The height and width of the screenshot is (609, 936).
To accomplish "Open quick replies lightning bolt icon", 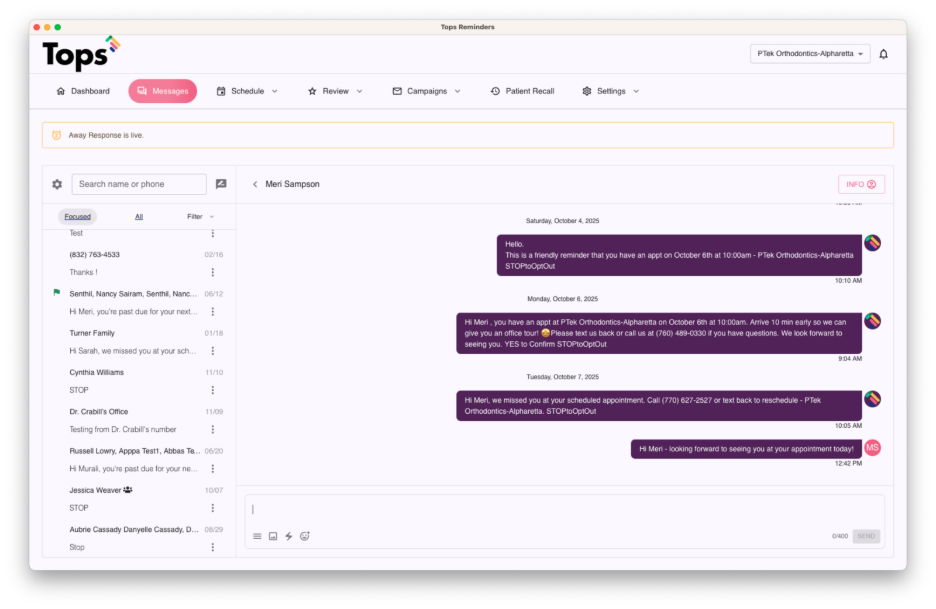I will click(x=289, y=536).
